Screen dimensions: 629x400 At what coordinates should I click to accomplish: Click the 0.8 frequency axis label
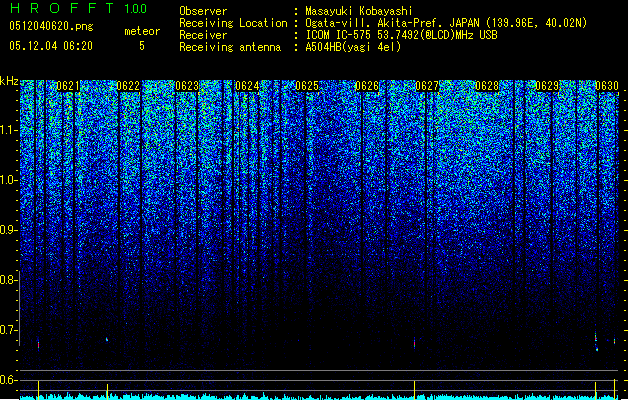pos(8,280)
